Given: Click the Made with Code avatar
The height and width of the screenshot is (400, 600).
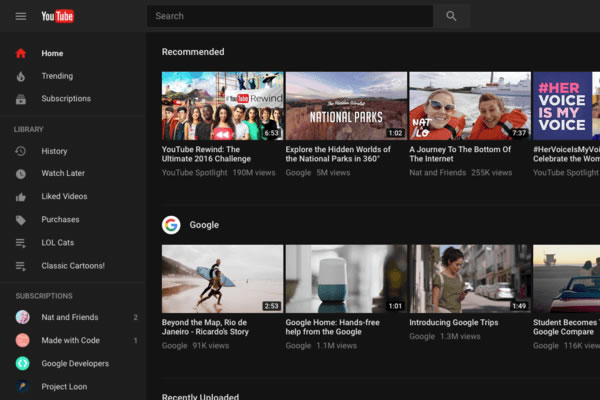Looking at the screenshot, I should click(x=23, y=340).
